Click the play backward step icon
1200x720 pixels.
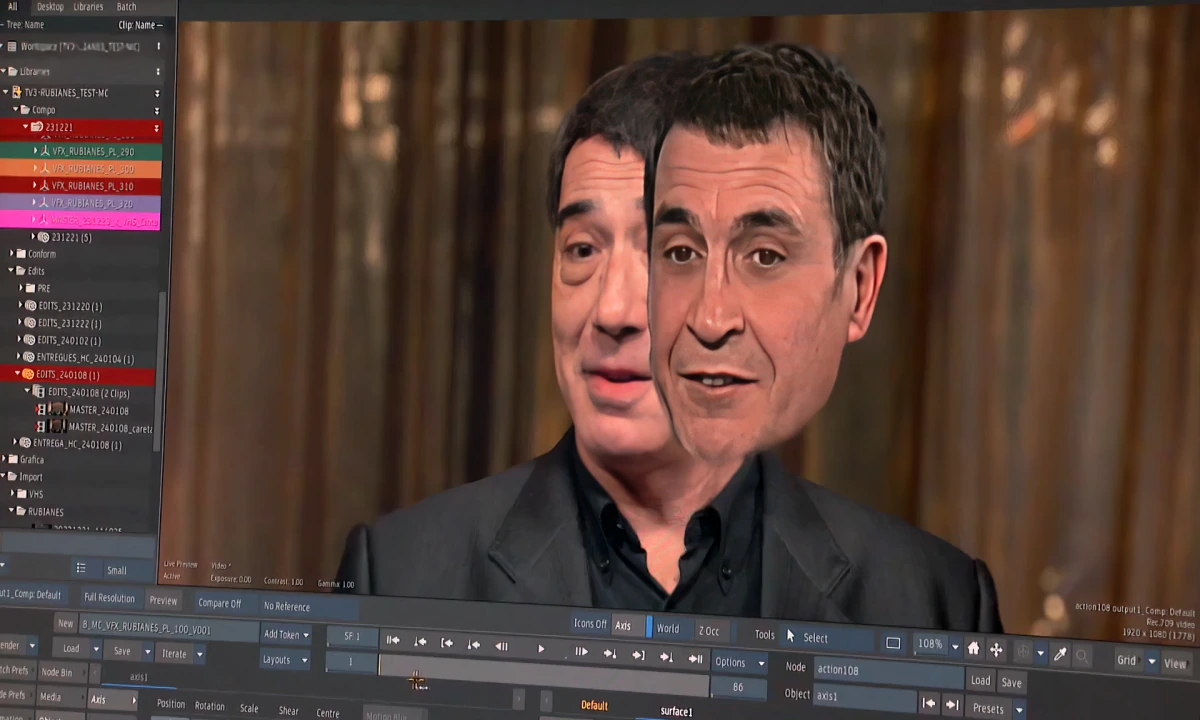(502, 646)
